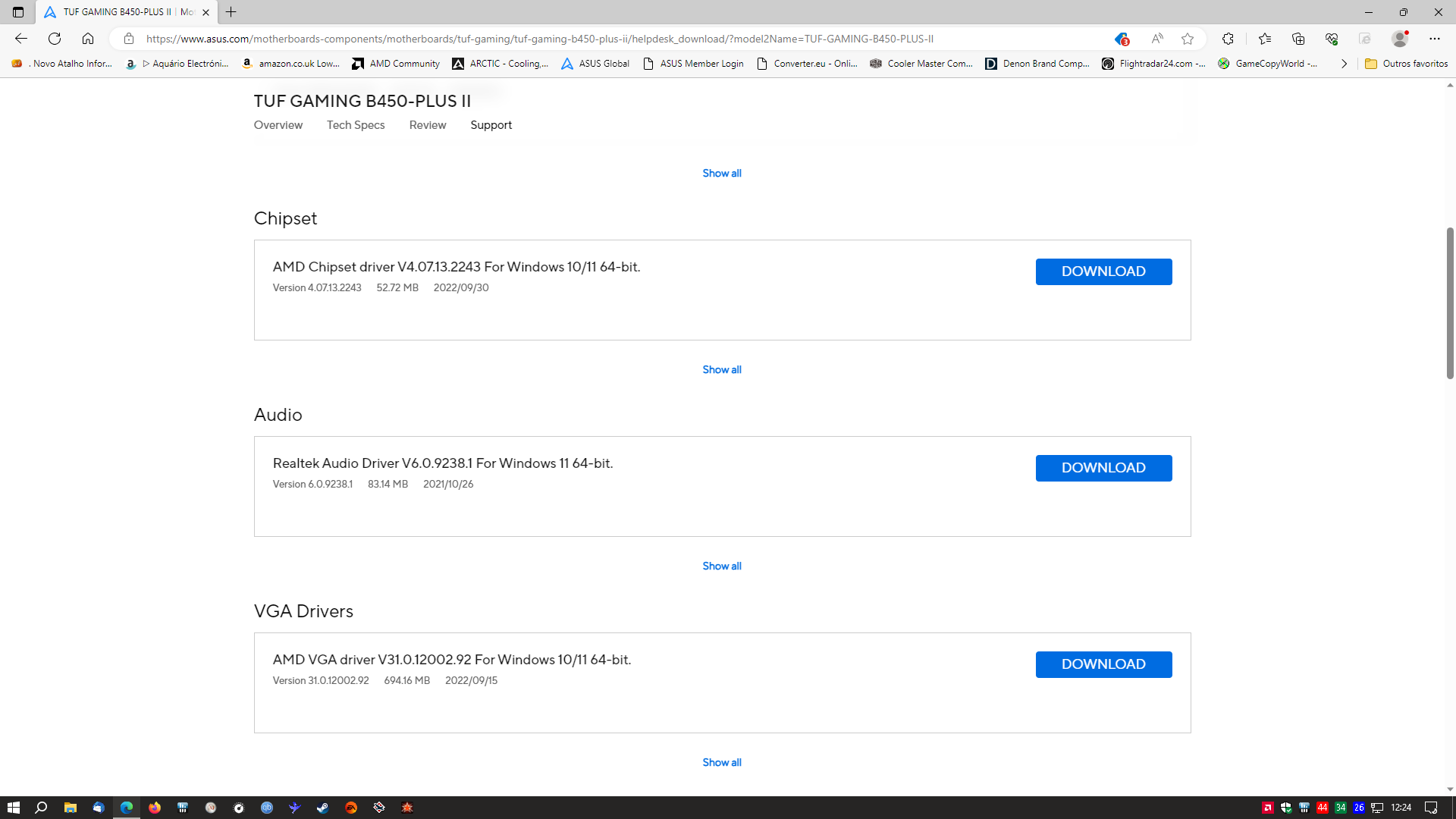Reload the ASUS support page
This screenshot has height=819, width=1456.
pyautogui.click(x=55, y=39)
